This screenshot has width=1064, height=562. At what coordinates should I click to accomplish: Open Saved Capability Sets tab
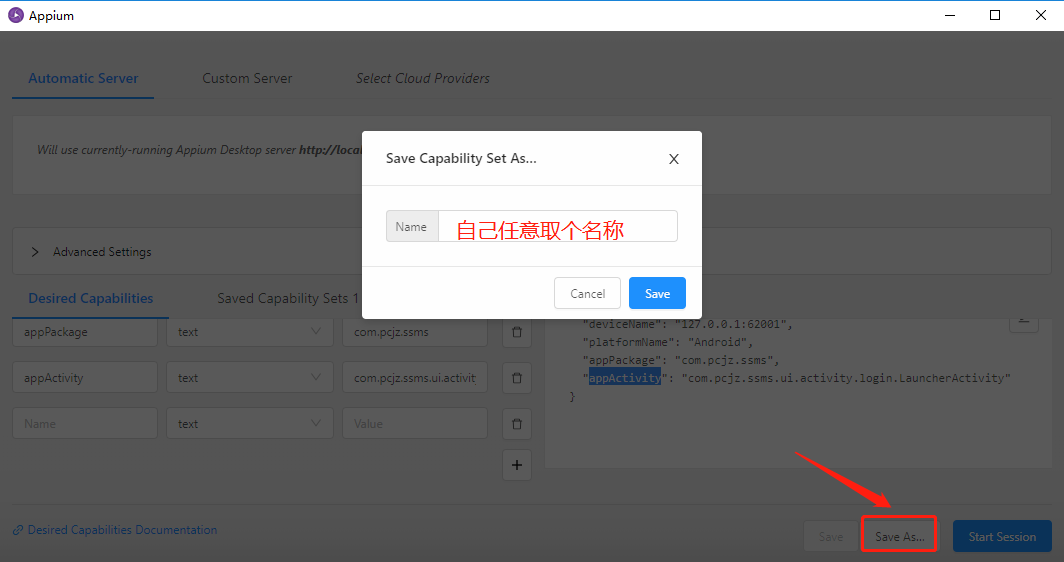click(288, 298)
